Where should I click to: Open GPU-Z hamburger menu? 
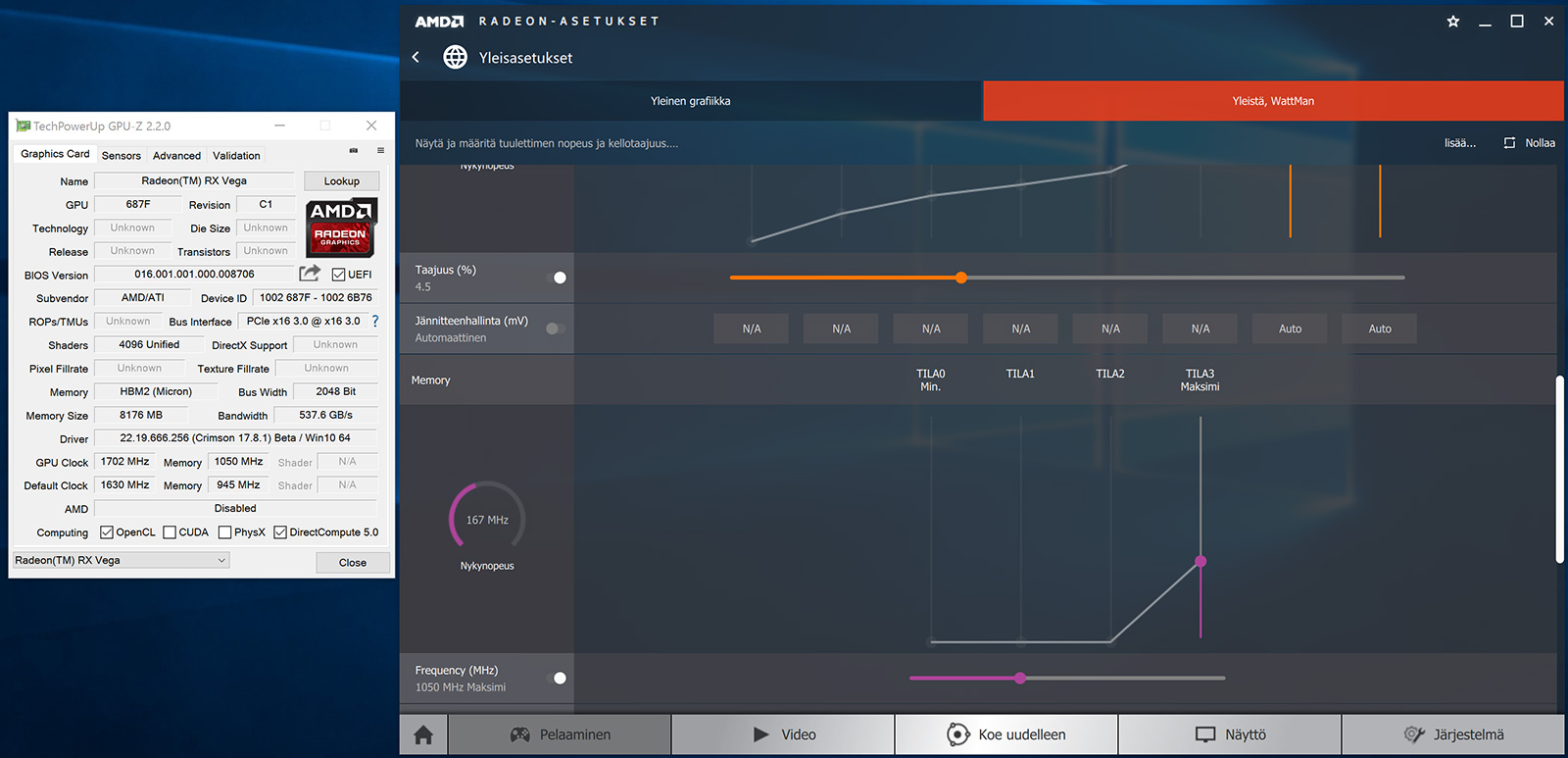pos(380,151)
